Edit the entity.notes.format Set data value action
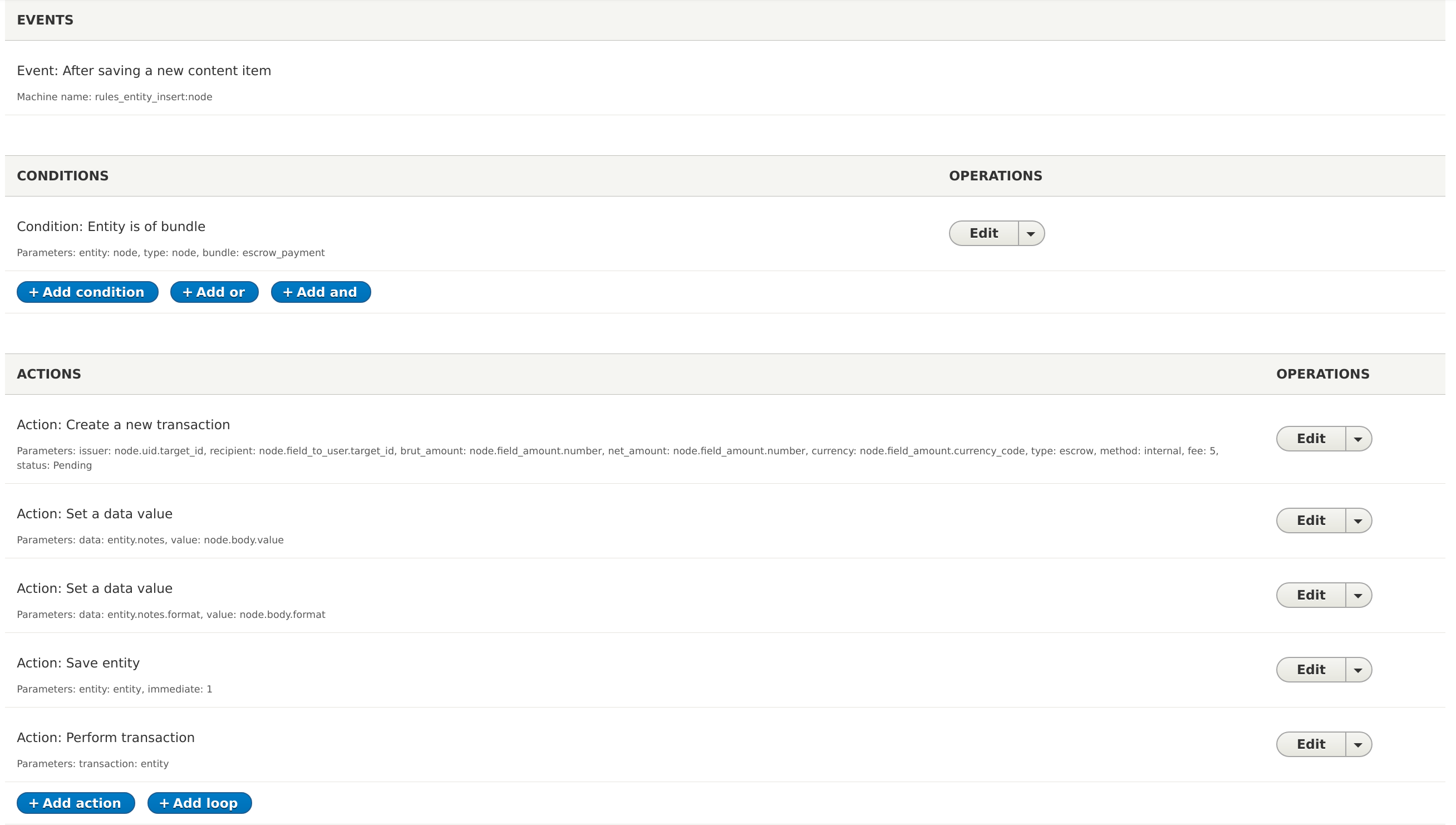This screenshot has width=1456, height=825. (1310, 595)
